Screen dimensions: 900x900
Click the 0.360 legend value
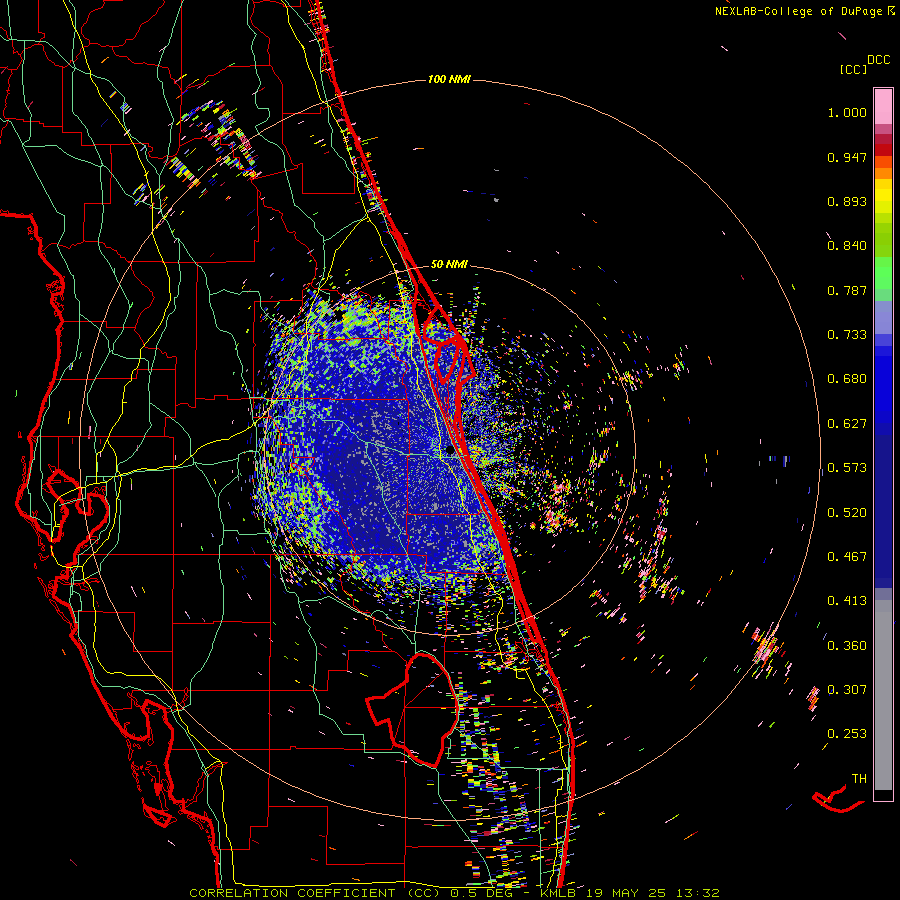click(x=847, y=646)
